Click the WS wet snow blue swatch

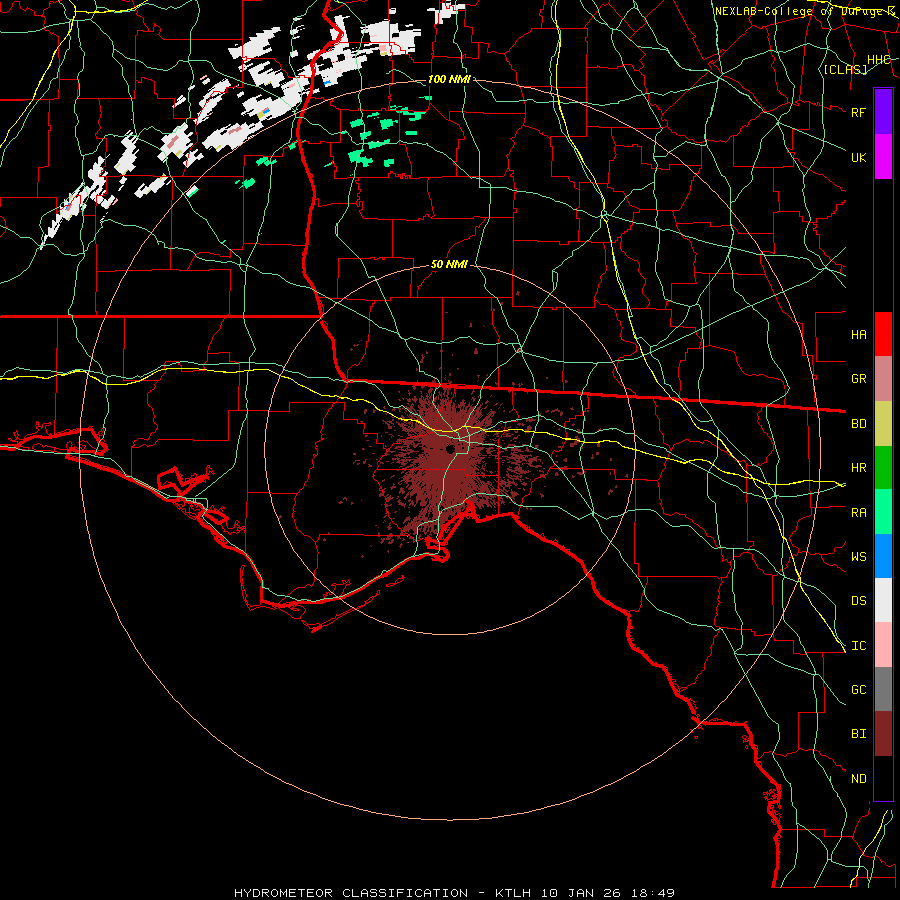click(x=883, y=556)
